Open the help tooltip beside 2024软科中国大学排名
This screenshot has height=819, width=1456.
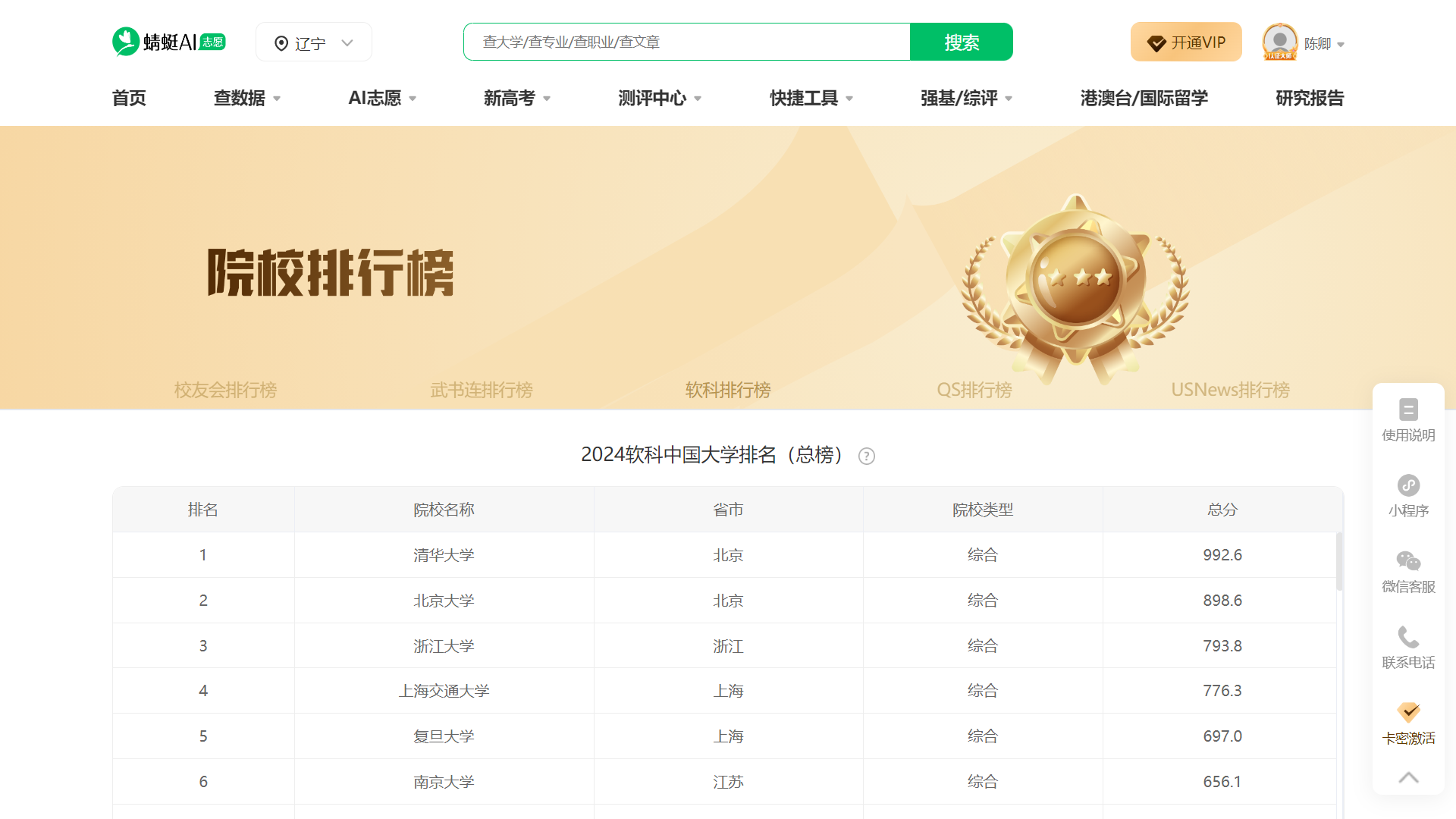[x=867, y=456]
